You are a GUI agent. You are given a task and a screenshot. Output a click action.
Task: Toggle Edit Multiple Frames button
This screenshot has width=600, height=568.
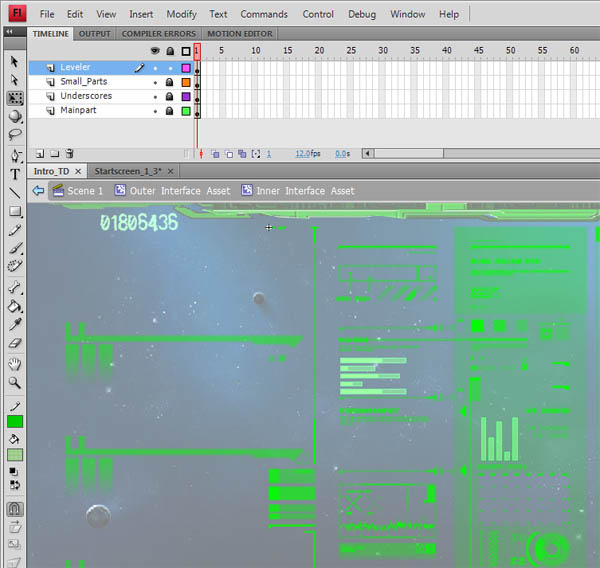point(242,154)
